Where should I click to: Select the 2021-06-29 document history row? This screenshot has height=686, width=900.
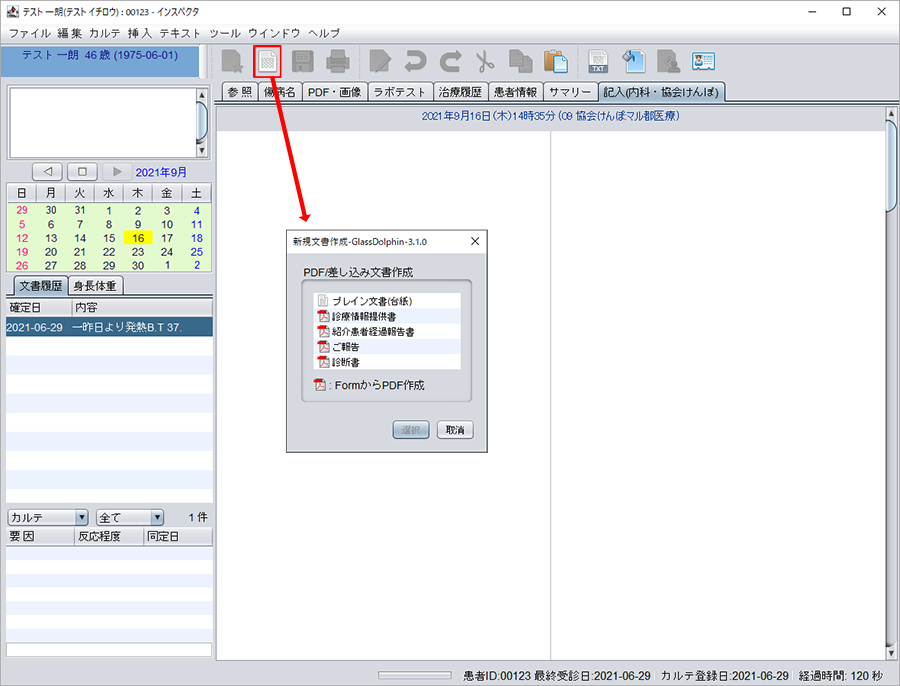(108, 327)
